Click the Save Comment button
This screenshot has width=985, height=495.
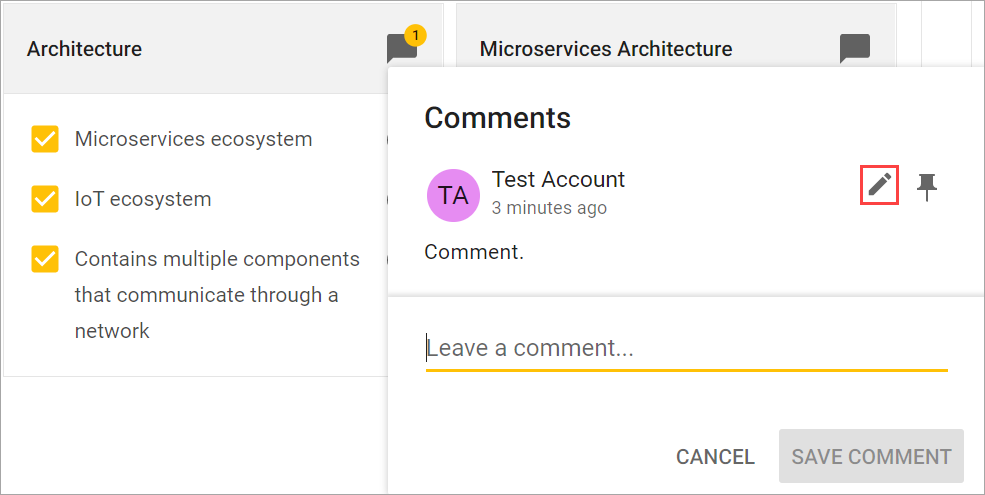[x=871, y=457]
